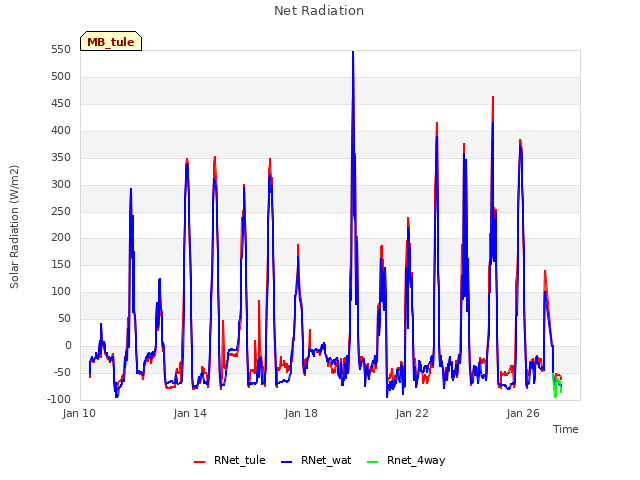Screen dimensions: 640x480
Task: Click the Solar Radiation (W/m2) axis title
Action: pos(14,227)
